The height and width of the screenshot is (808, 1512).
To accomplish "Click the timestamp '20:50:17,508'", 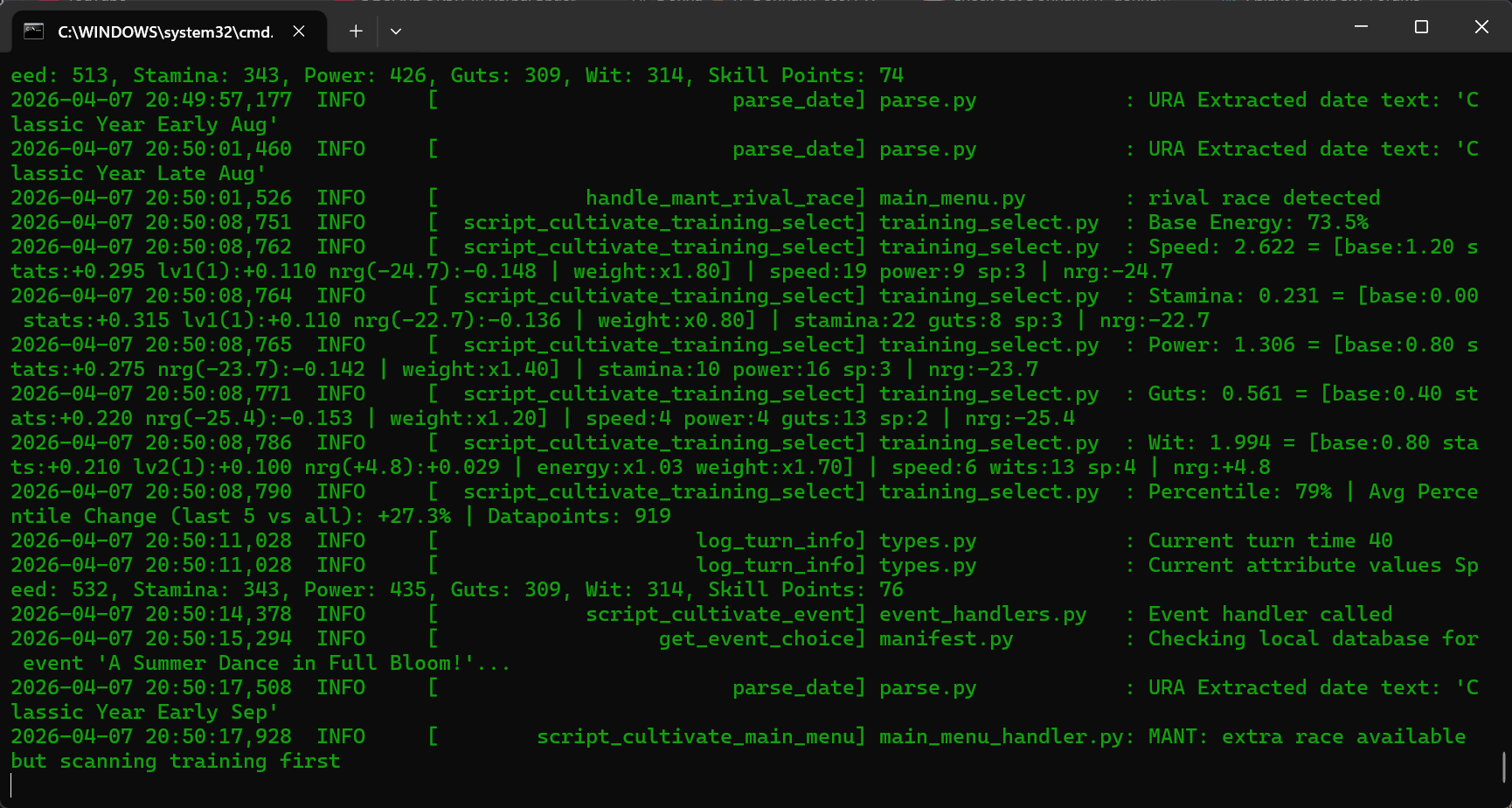I will pos(218,687).
